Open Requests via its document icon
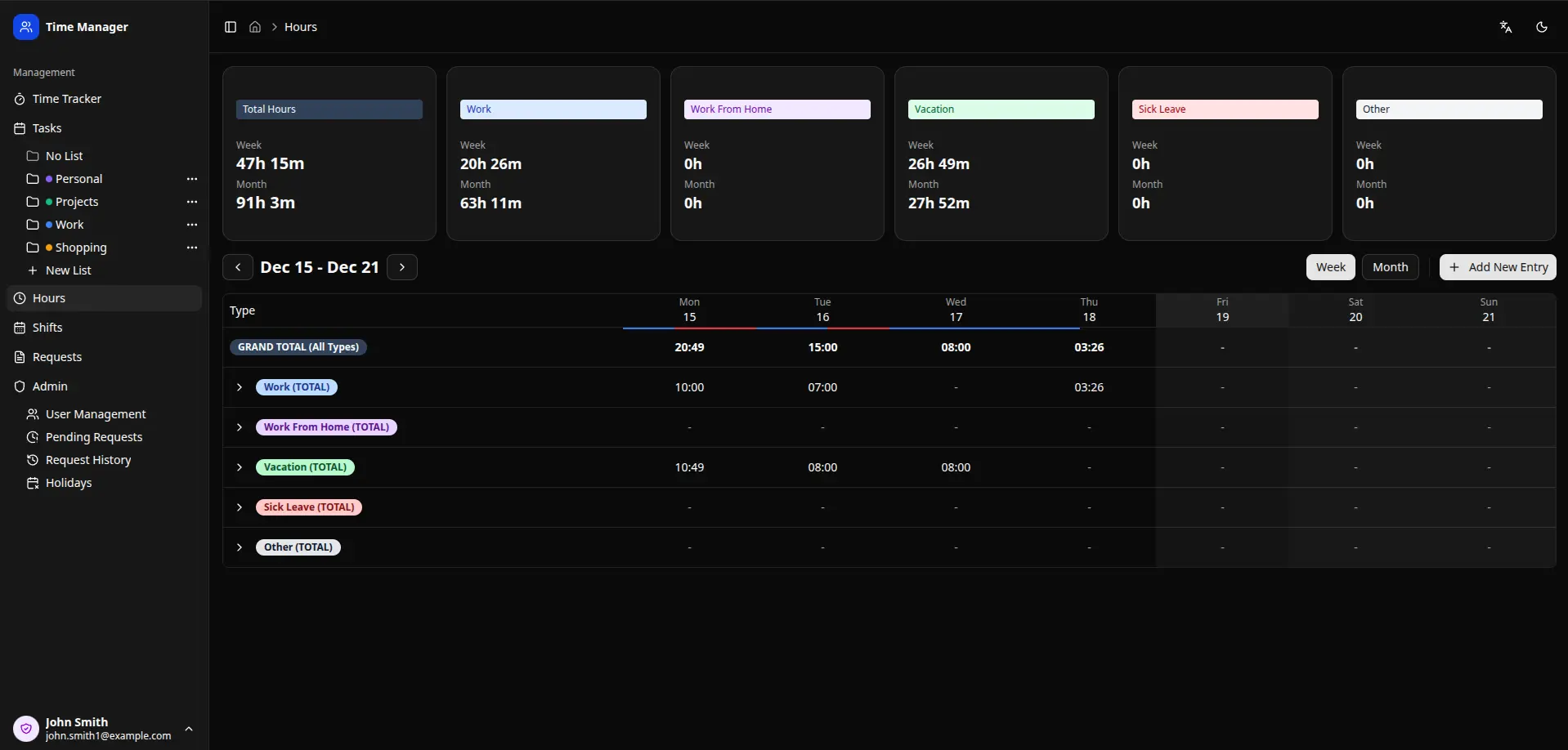This screenshot has height=750, width=1568. click(19, 357)
